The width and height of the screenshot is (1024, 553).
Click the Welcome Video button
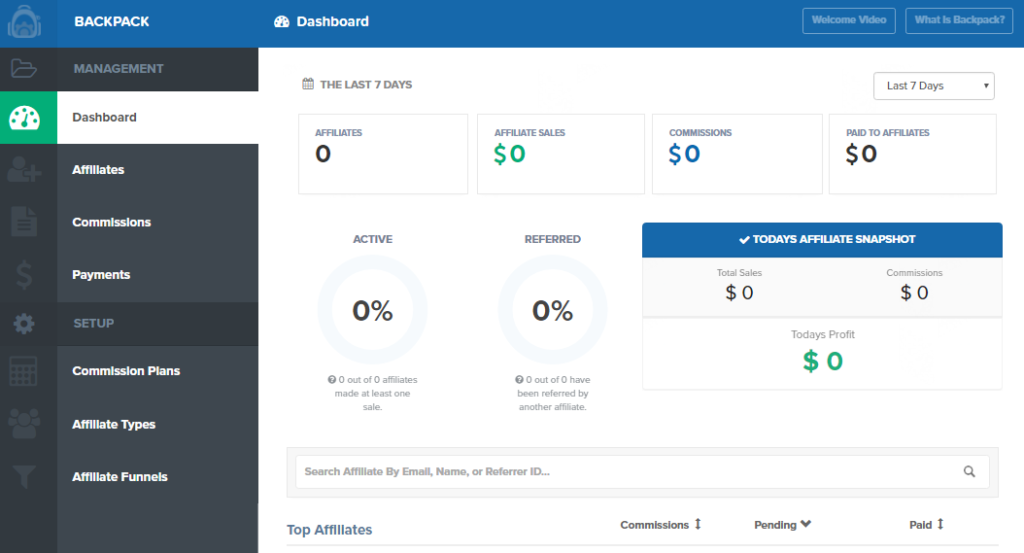(848, 20)
